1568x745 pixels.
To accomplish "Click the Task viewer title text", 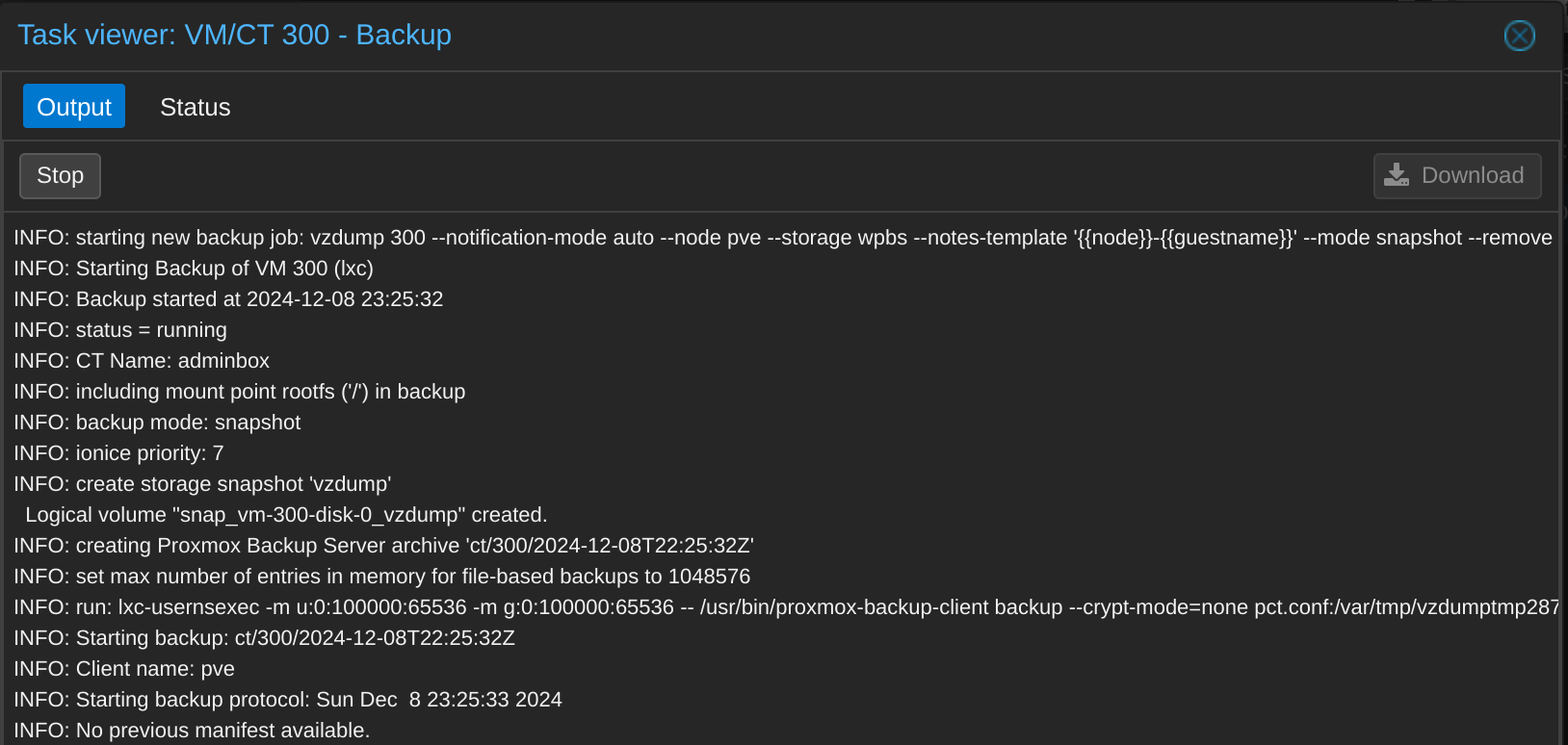I will pos(234,35).
